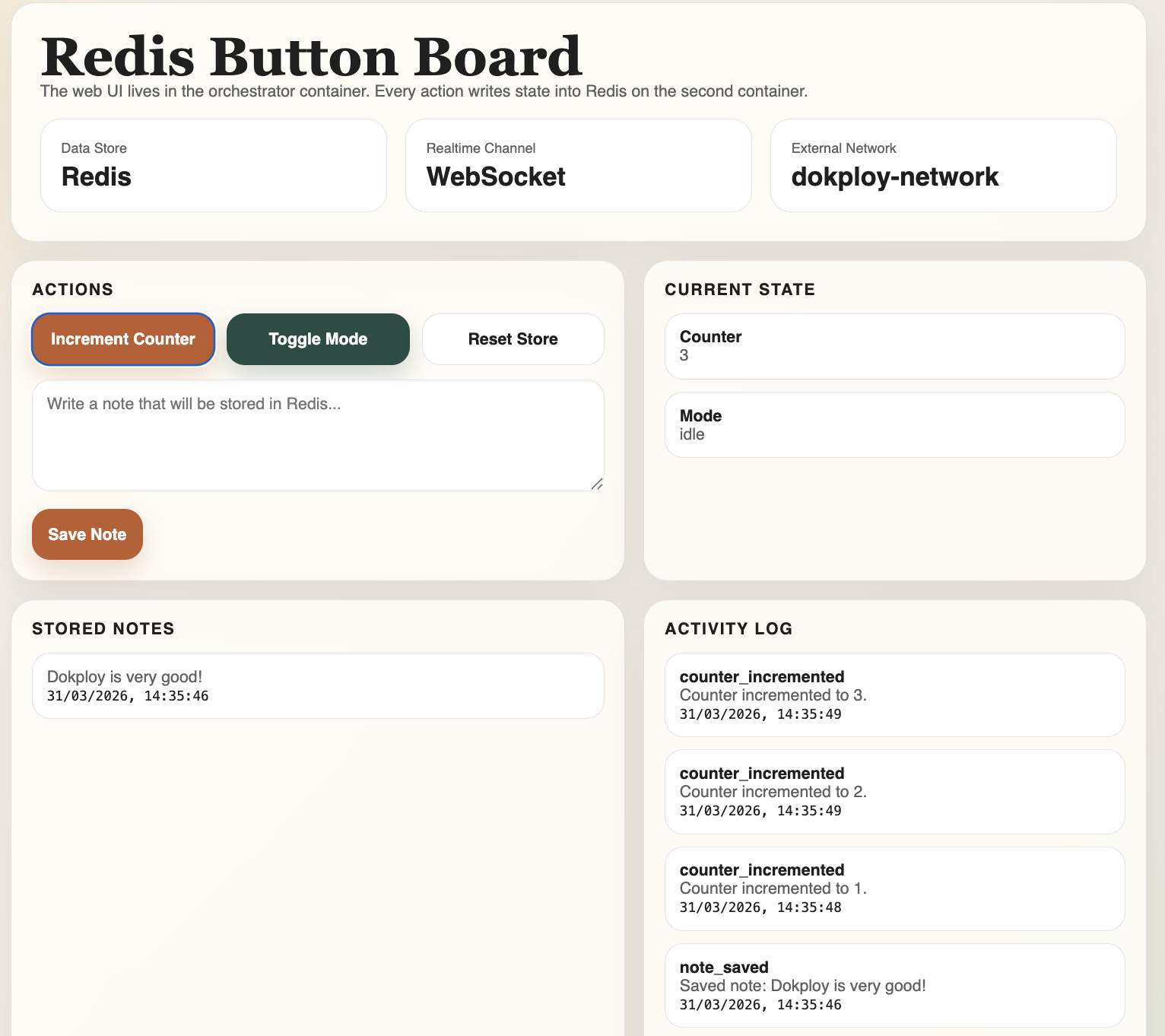The height and width of the screenshot is (1036, 1165).
Task: Click the Counter state card showing 3
Action: coord(895,346)
